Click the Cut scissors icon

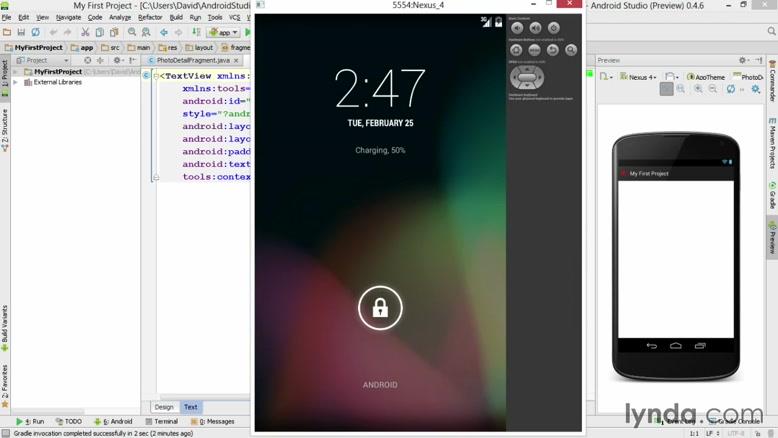85,32
